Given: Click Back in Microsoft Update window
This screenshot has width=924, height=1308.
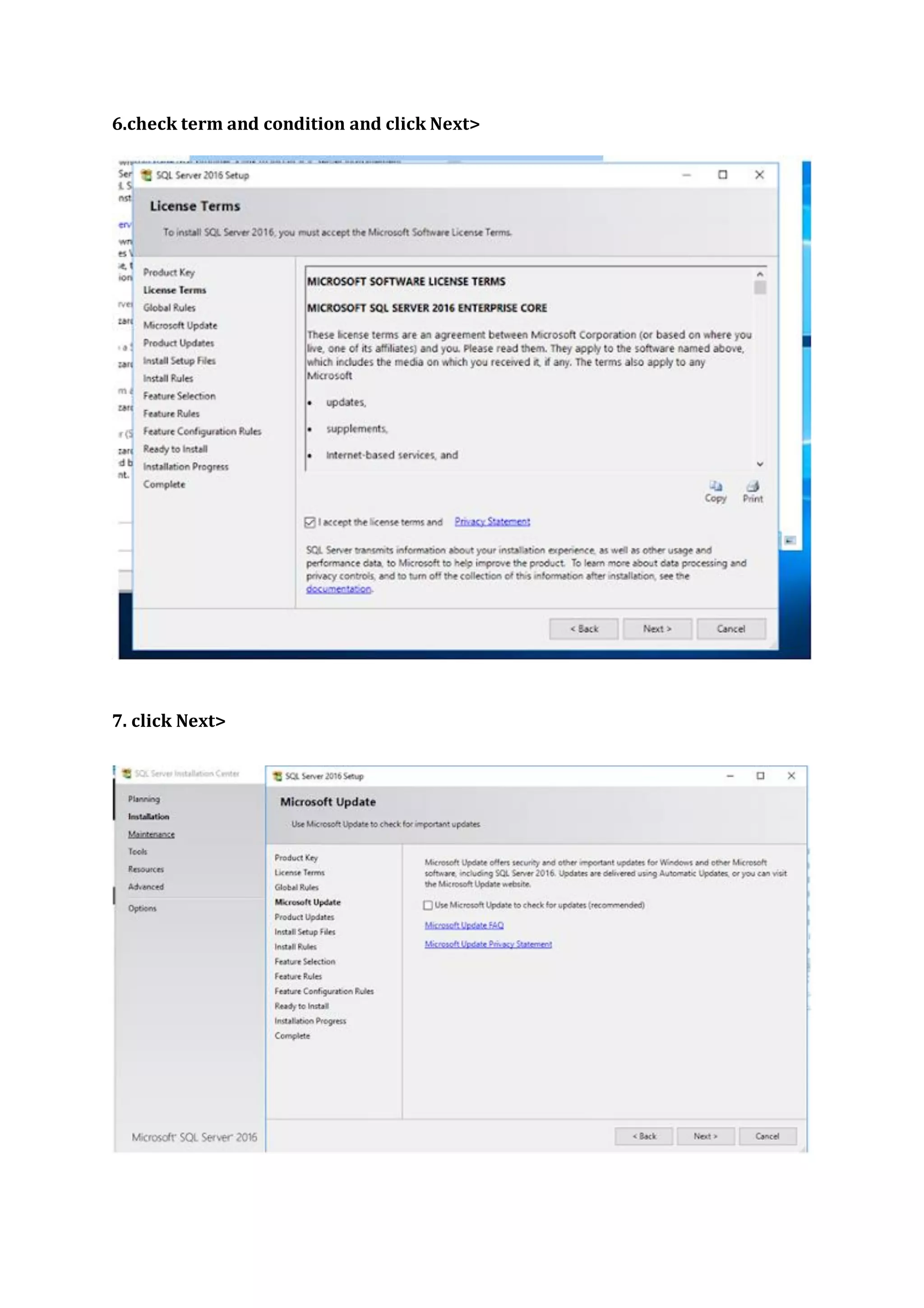Looking at the screenshot, I should pyautogui.click(x=644, y=1136).
